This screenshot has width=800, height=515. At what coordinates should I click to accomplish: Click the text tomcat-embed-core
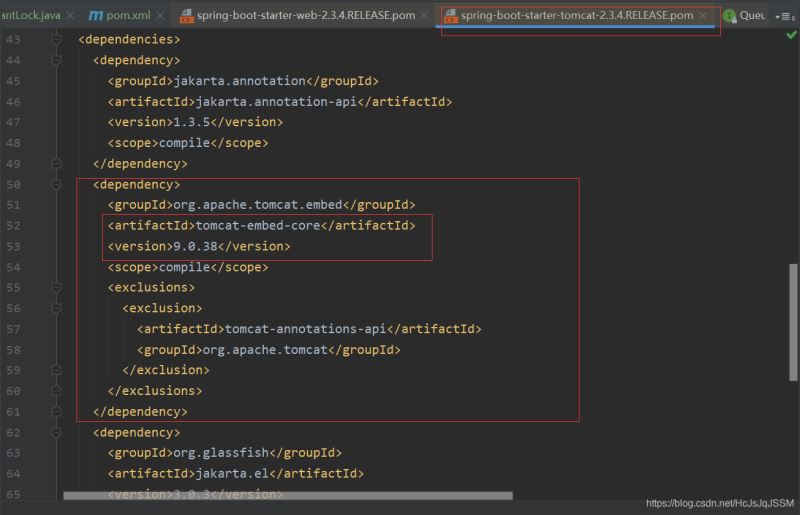coord(258,225)
